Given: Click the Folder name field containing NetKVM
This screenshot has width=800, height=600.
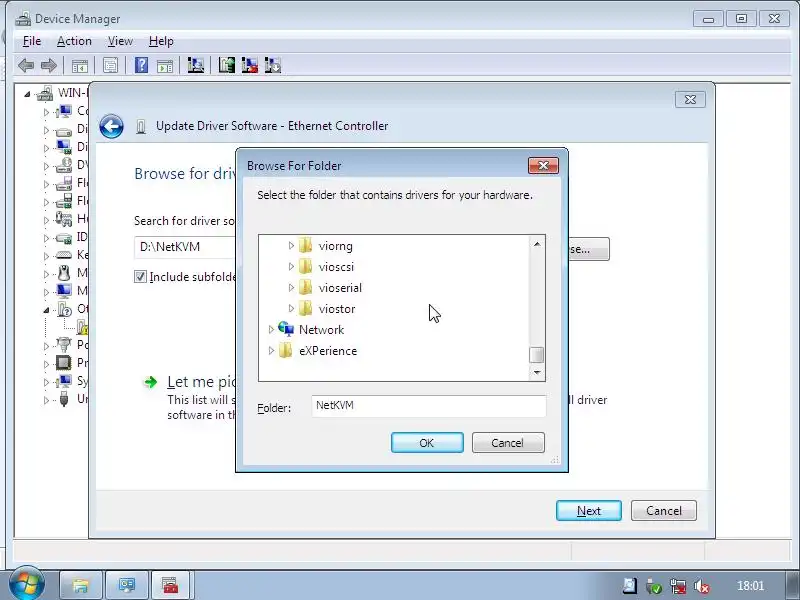Looking at the screenshot, I should [429, 406].
